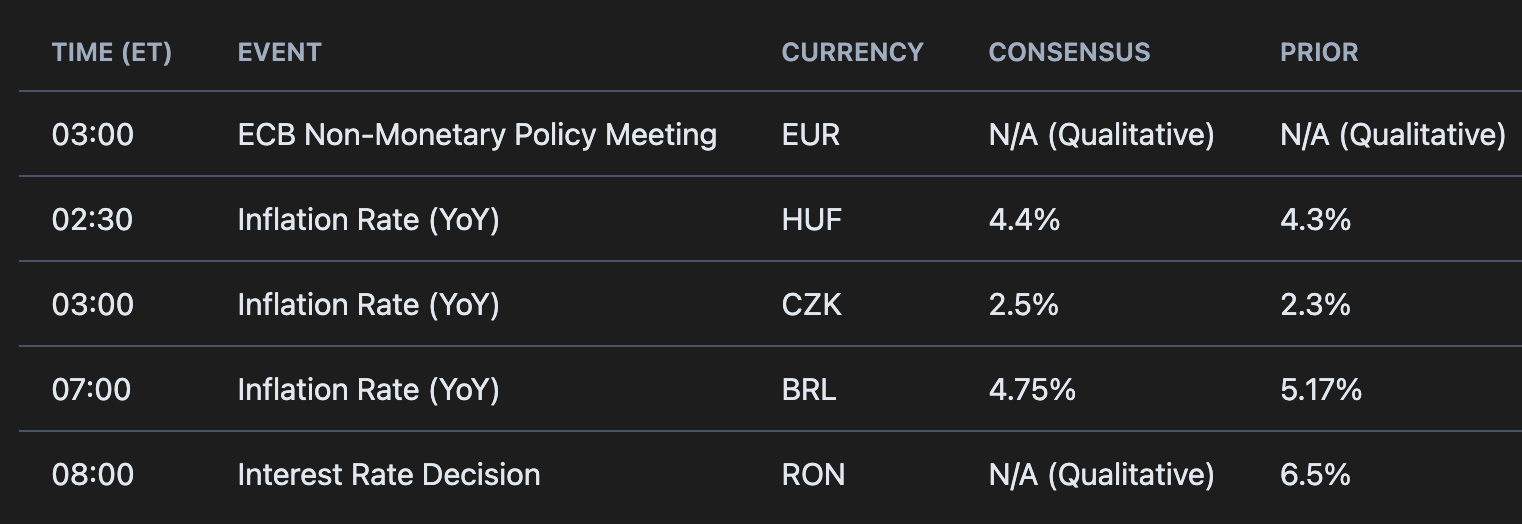
Task: Click the 4.4% consensus value for HUF
Action: (1024, 219)
